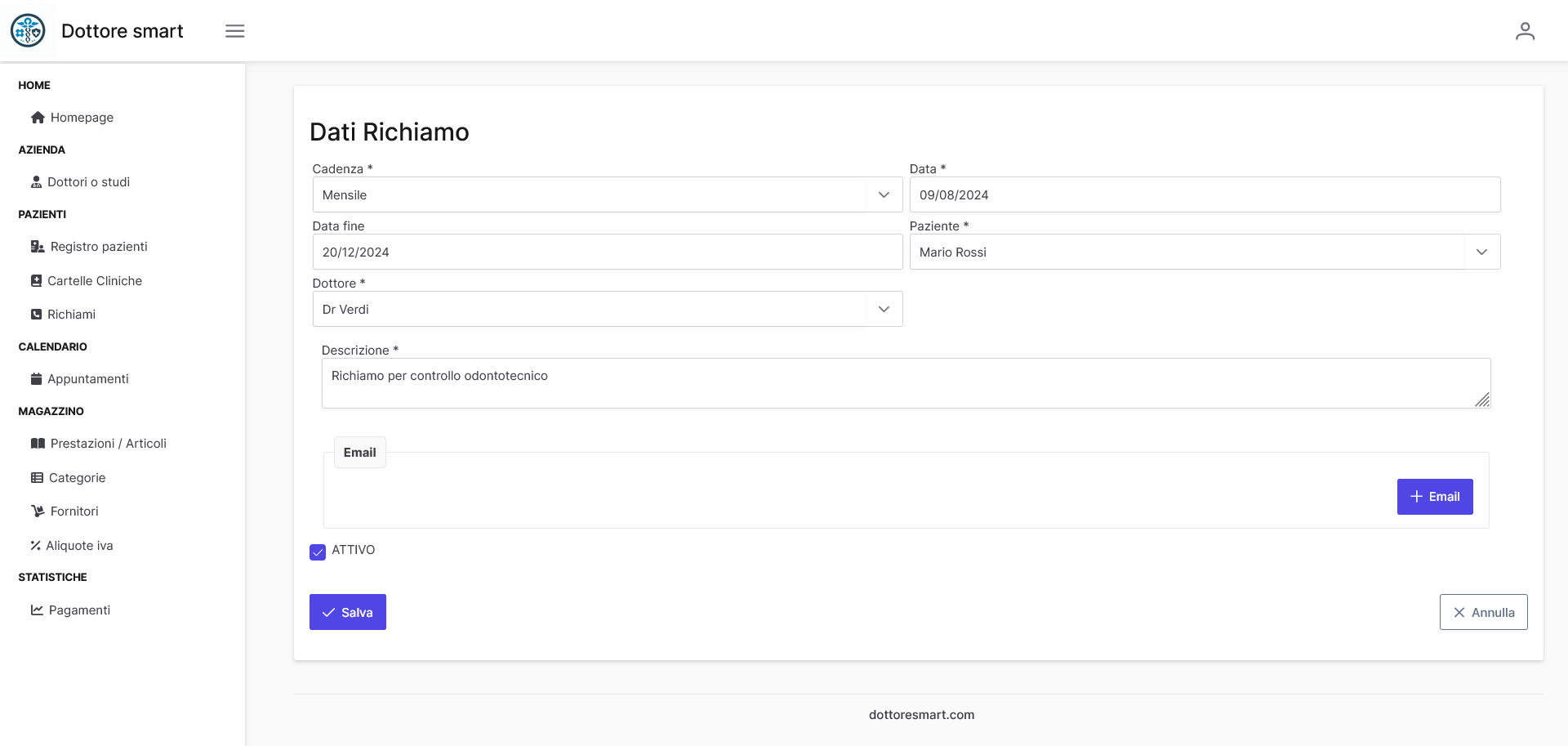Click the Dottore smart title text
The height and width of the screenshot is (746, 1568).
pos(122,31)
